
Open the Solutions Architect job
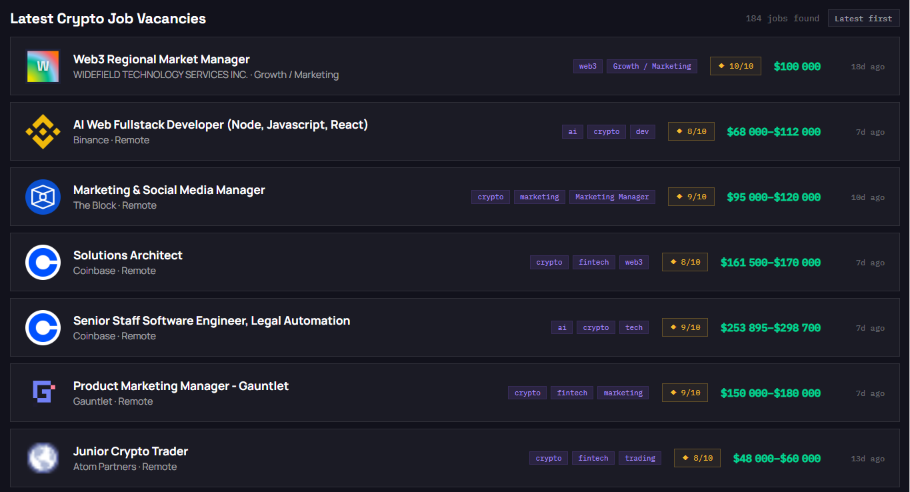(x=128, y=255)
